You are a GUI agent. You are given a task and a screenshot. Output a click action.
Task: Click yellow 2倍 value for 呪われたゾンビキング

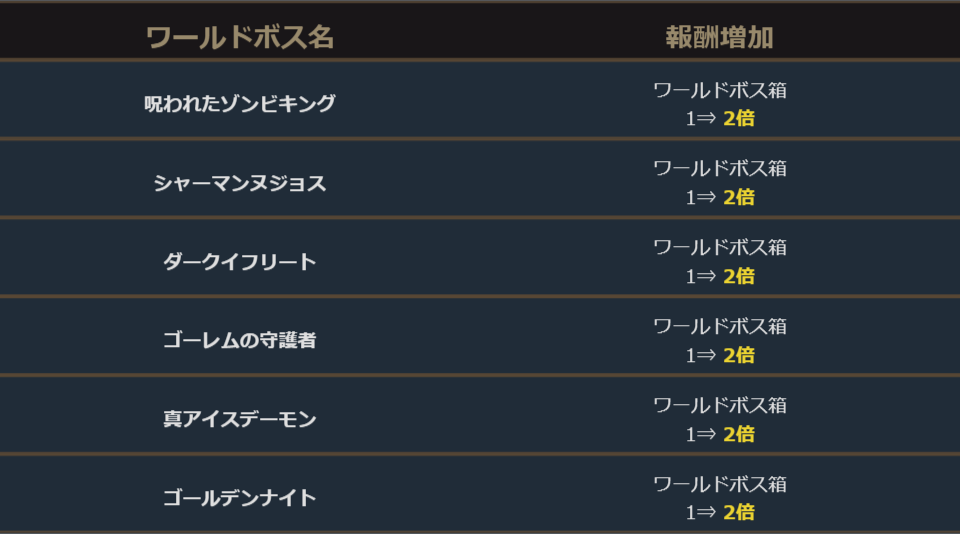tap(739, 118)
